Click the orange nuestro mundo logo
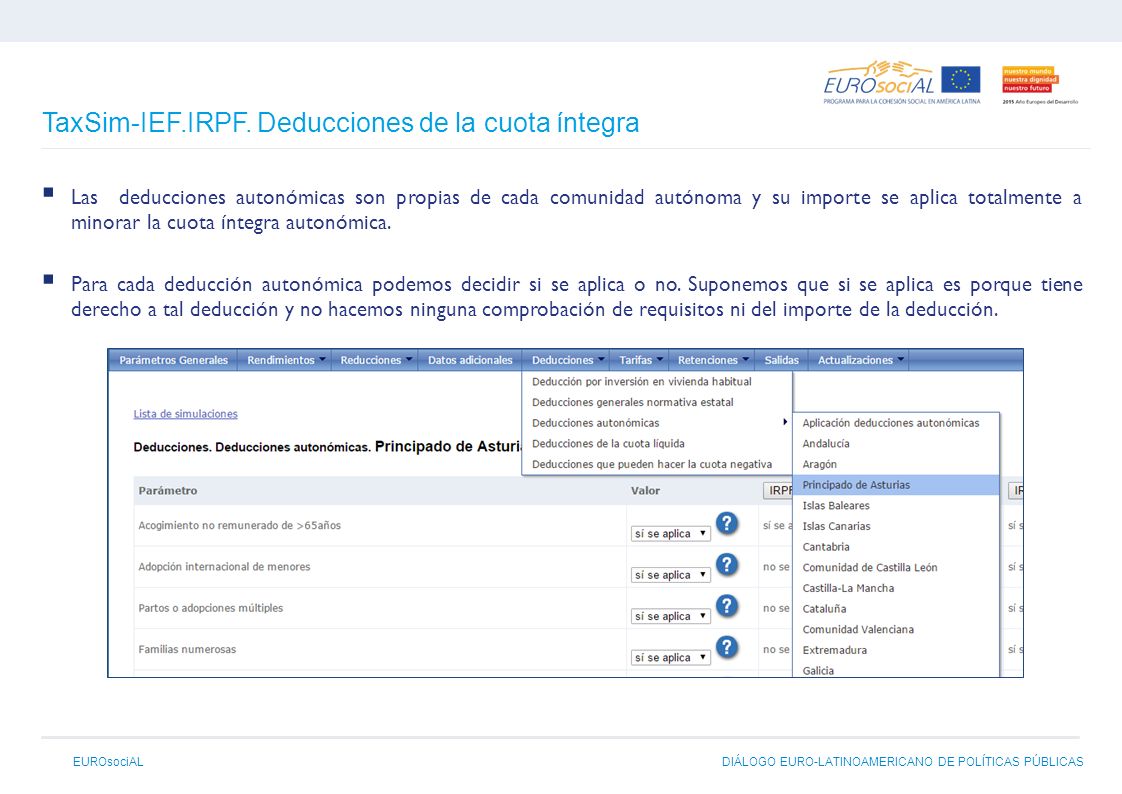Viewport: 1122px width, 794px height. [1030, 79]
